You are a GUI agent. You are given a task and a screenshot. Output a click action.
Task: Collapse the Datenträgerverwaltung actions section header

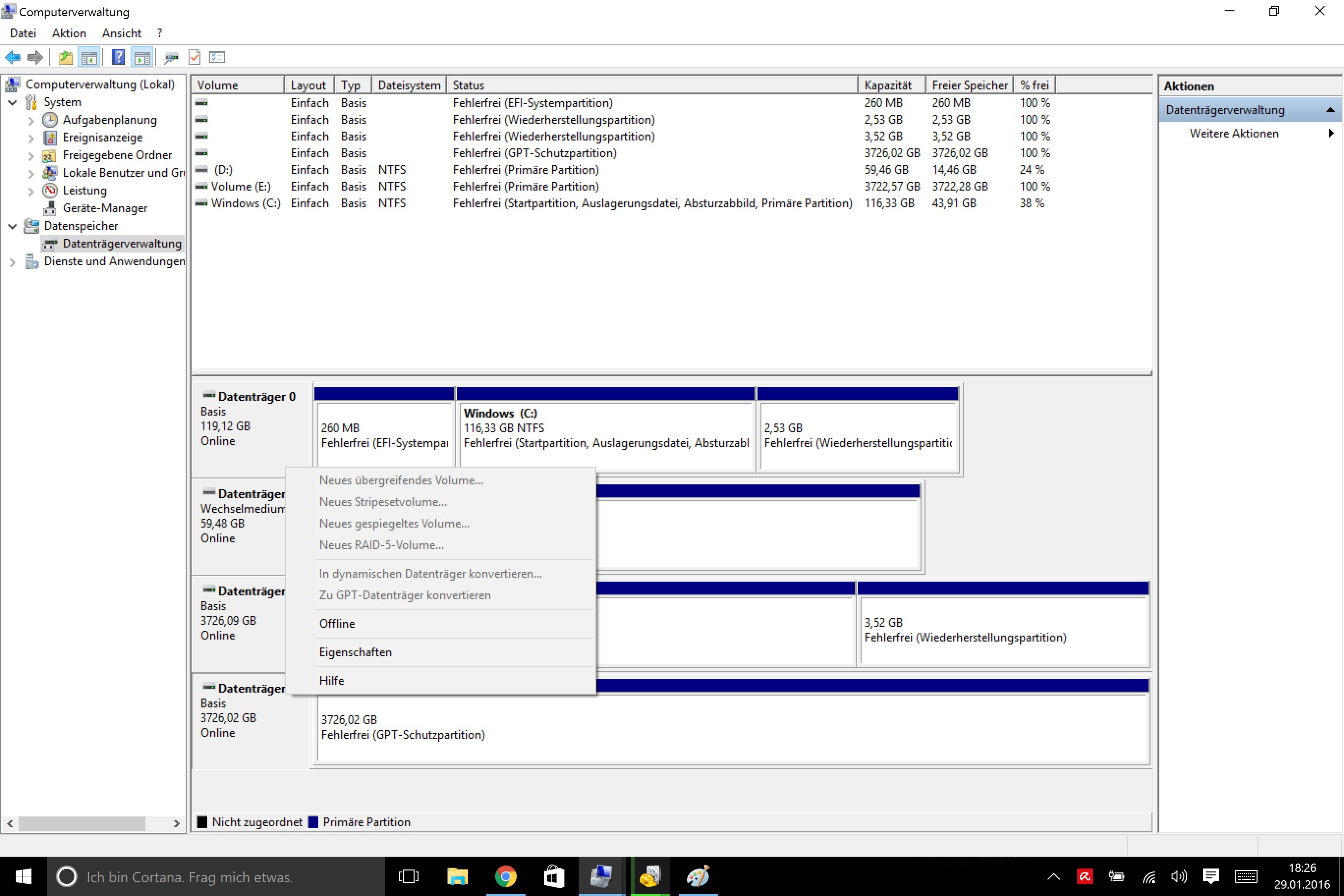1330,110
